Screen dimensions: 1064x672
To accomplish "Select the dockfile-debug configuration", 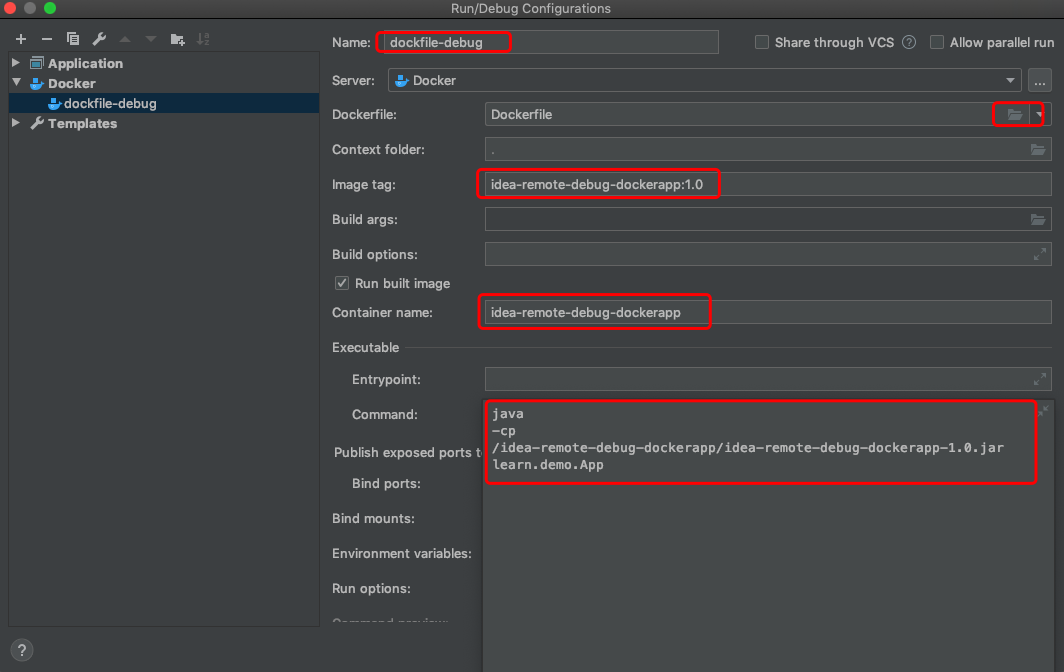I will tap(107, 103).
